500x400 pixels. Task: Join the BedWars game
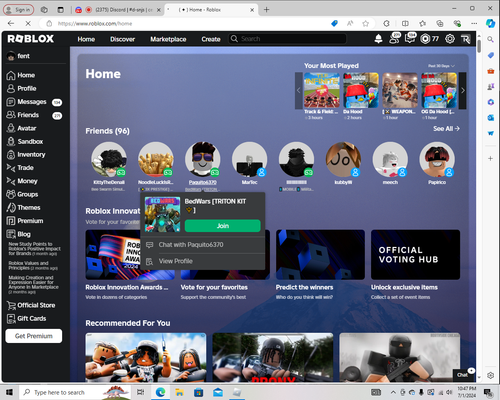223,226
